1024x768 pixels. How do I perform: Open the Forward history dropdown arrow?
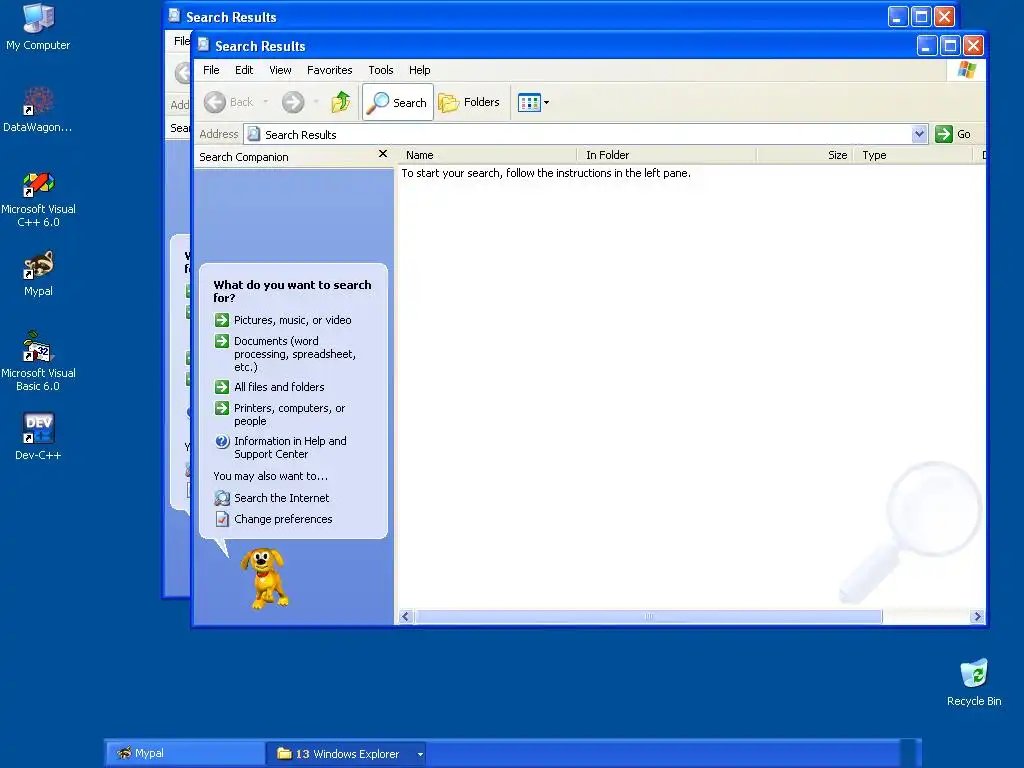[x=316, y=102]
